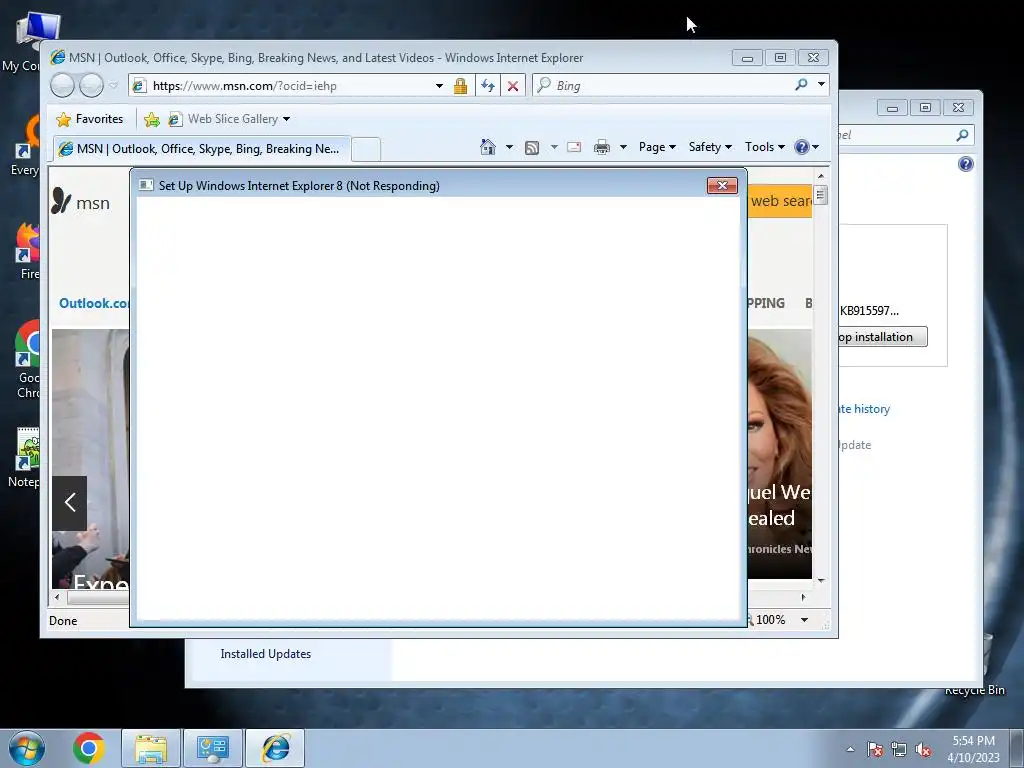
Task: Expand the Print options dropdown arrow
Action: point(623,147)
